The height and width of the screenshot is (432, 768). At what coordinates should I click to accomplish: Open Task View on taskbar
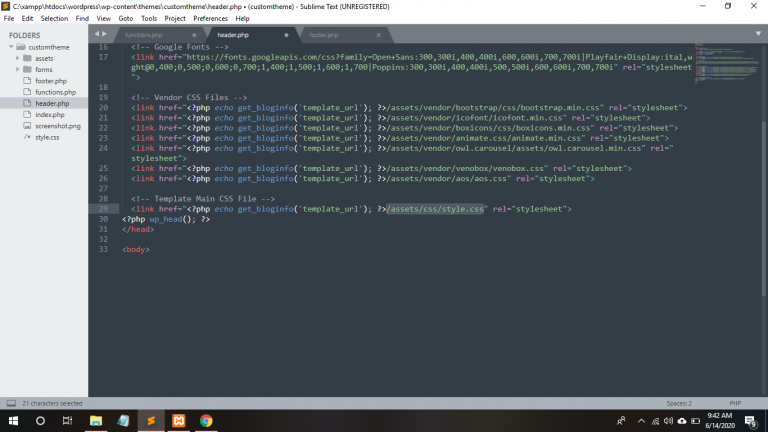click(x=68, y=421)
